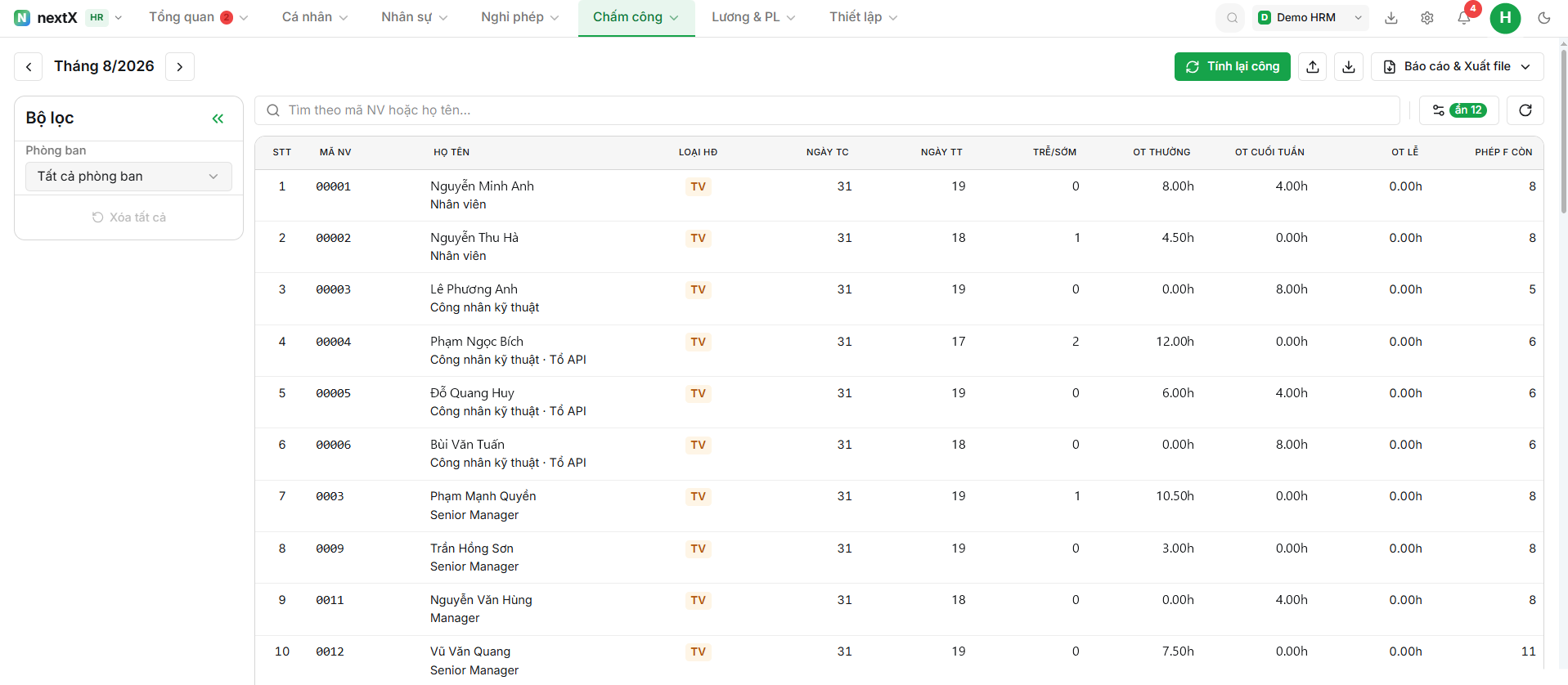The width and height of the screenshot is (1568, 685).
Task: Open Demo HRM workspace dropdown
Action: click(x=1310, y=18)
